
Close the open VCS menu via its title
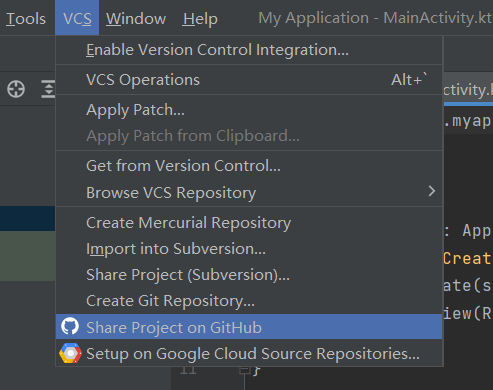click(x=77, y=18)
